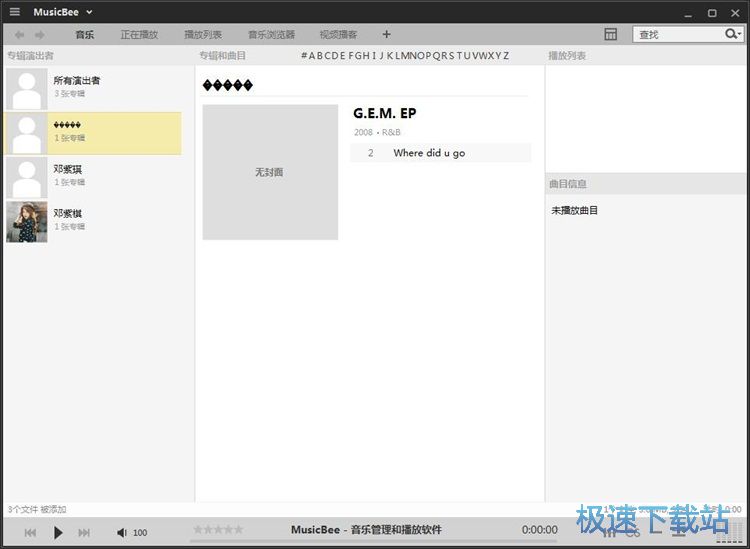Maximize the MusicBee window
The height and width of the screenshot is (549, 750).
click(712, 13)
